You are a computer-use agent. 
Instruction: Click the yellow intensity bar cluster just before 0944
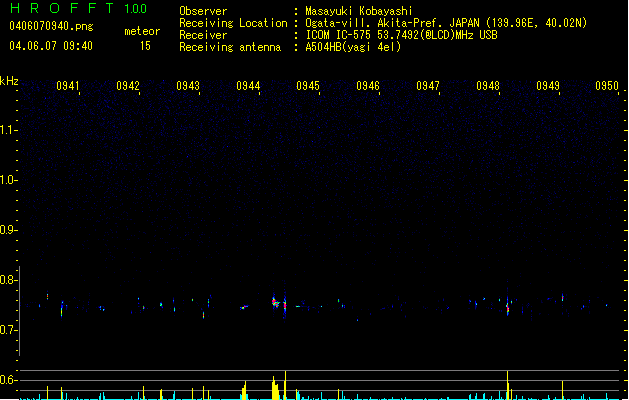tap(244, 391)
